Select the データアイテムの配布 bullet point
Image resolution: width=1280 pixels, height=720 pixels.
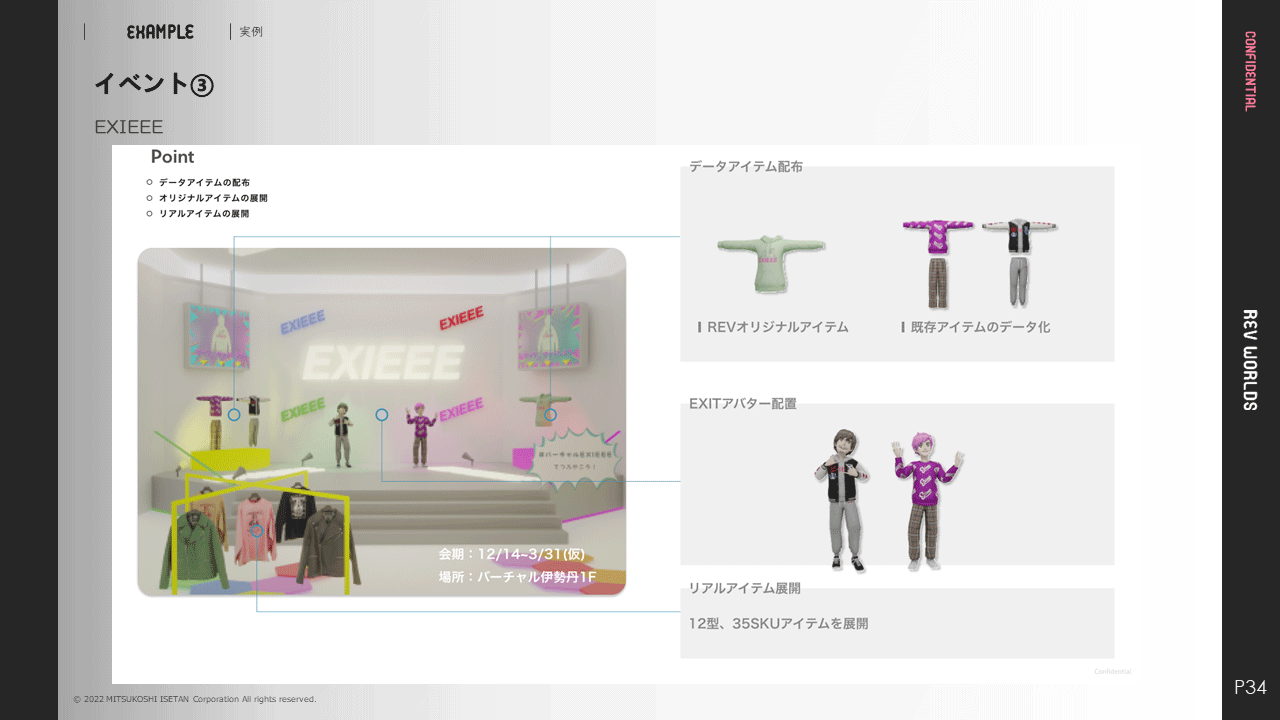[x=204, y=182]
